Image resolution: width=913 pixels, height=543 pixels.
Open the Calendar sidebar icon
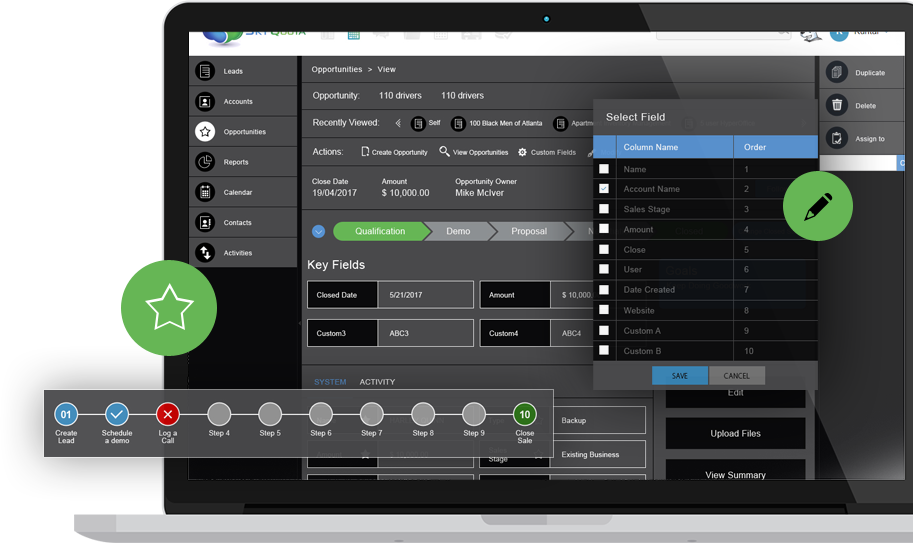[205, 192]
